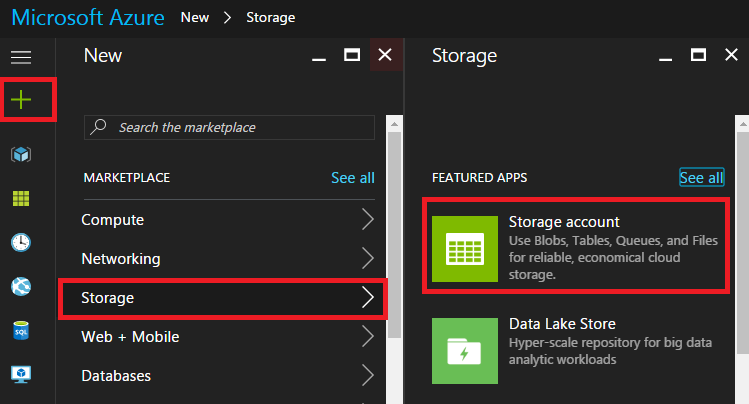Select the Data Lake Store icon
The height and width of the screenshot is (404, 749).
click(463, 351)
